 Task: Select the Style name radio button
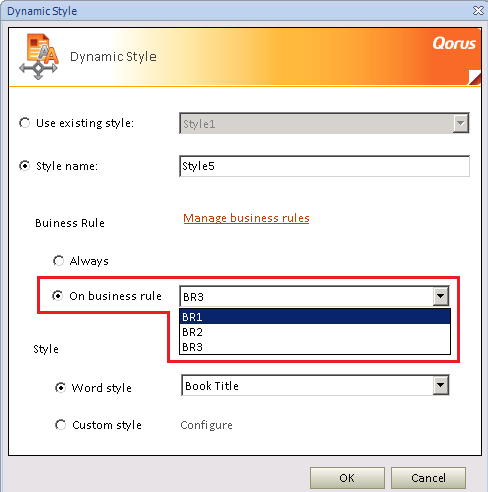click(25, 166)
